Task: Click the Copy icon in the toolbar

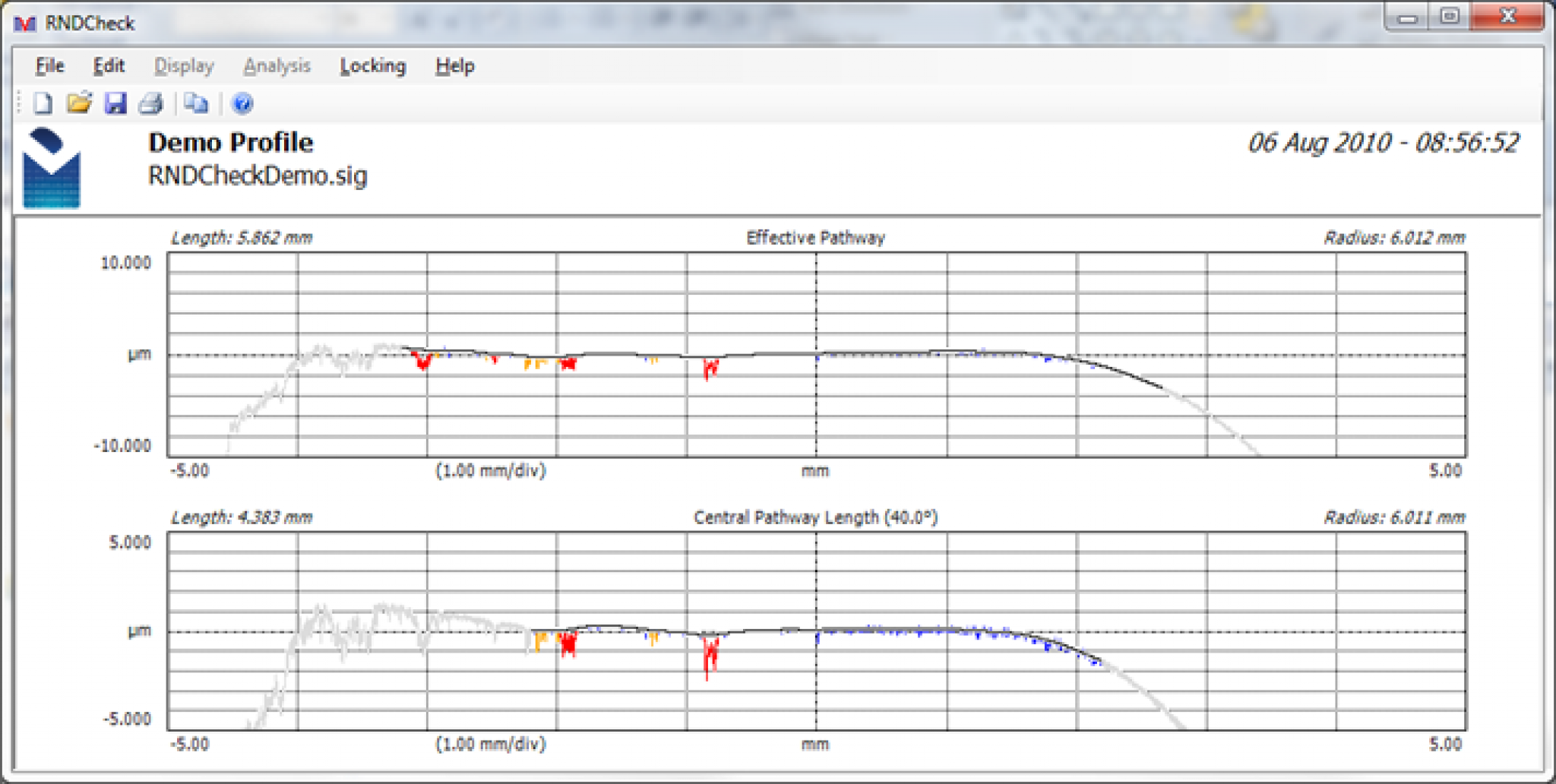Action: point(196,103)
